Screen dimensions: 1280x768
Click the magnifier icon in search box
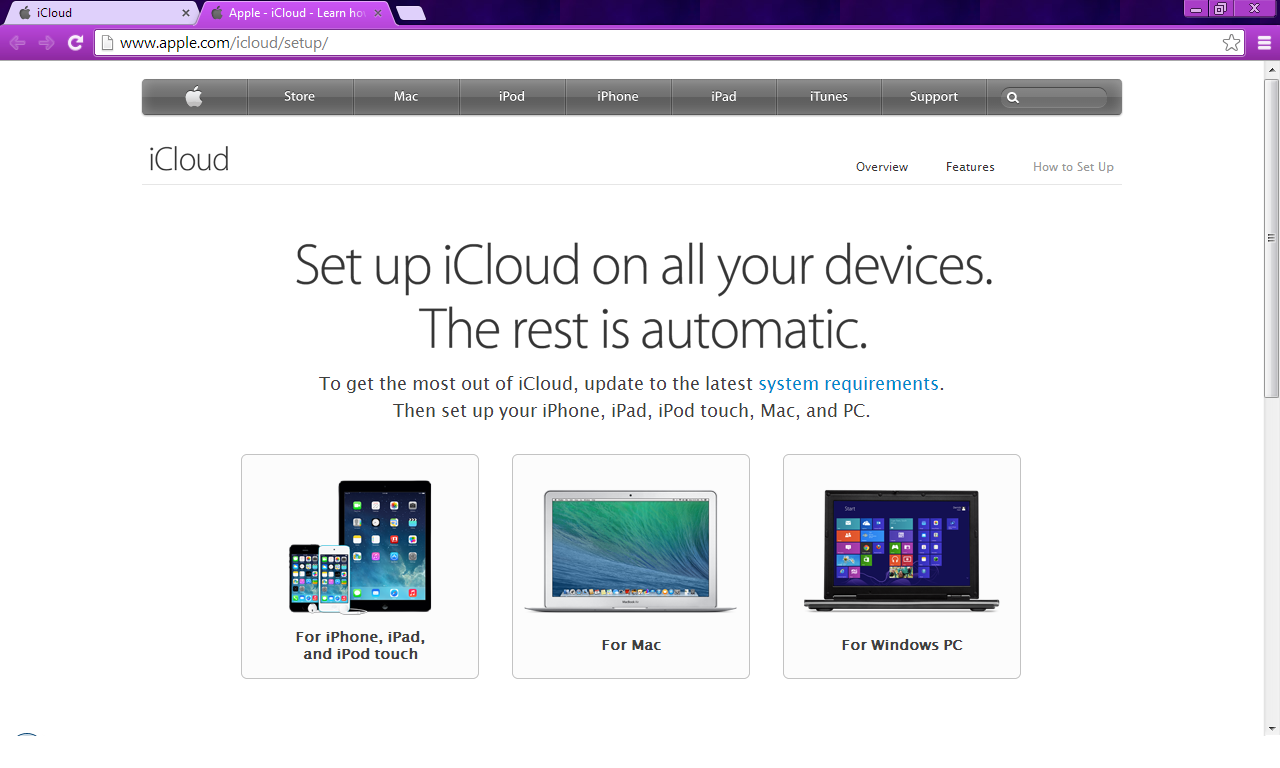click(1013, 98)
